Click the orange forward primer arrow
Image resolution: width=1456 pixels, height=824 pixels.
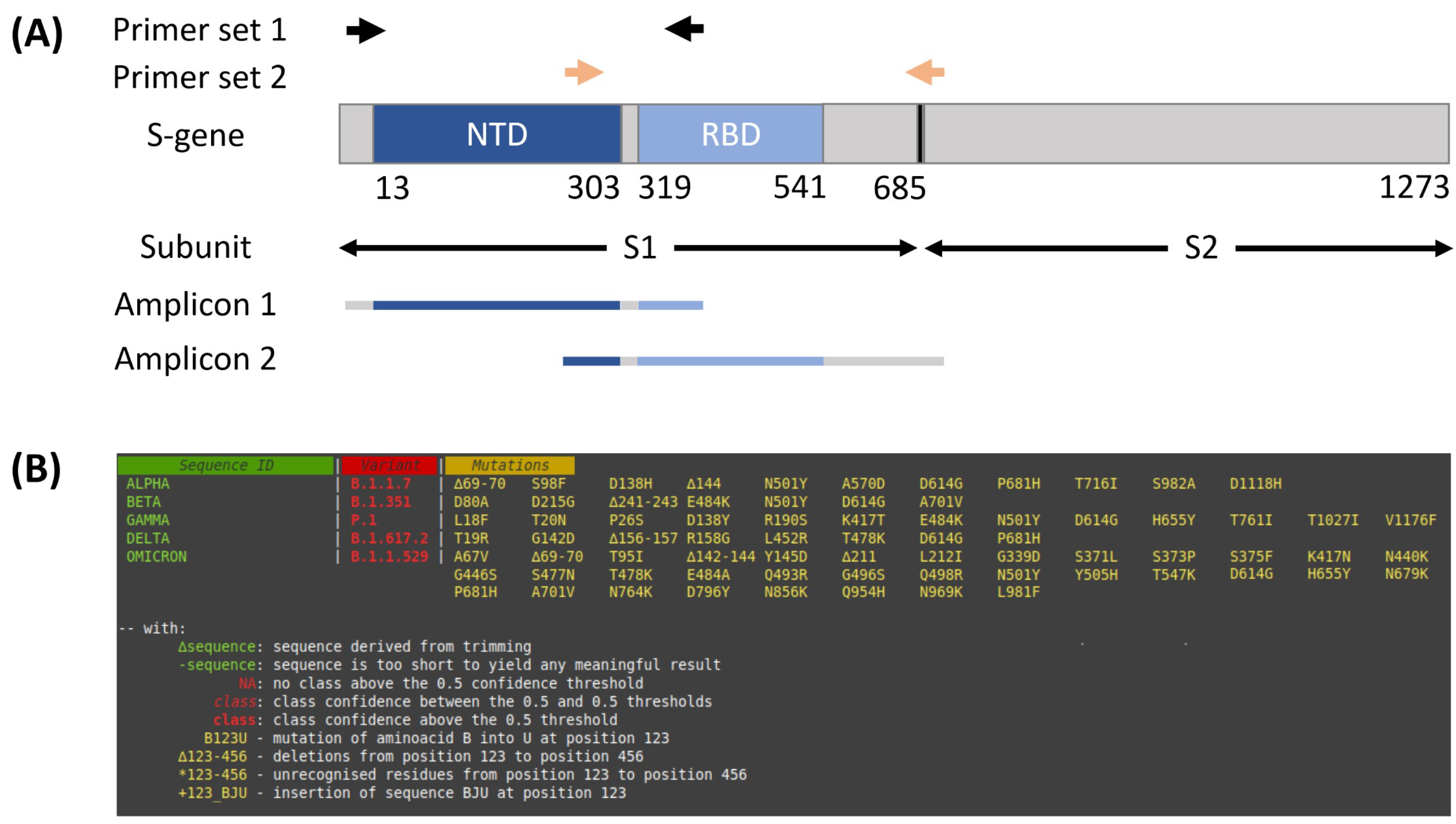584,73
